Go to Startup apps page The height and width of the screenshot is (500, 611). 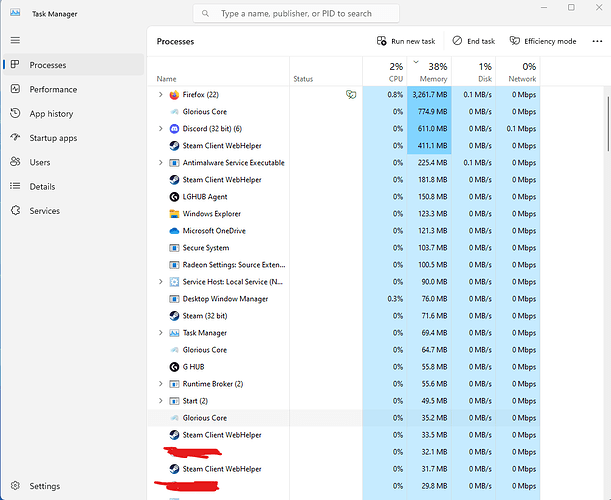tap(74, 138)
